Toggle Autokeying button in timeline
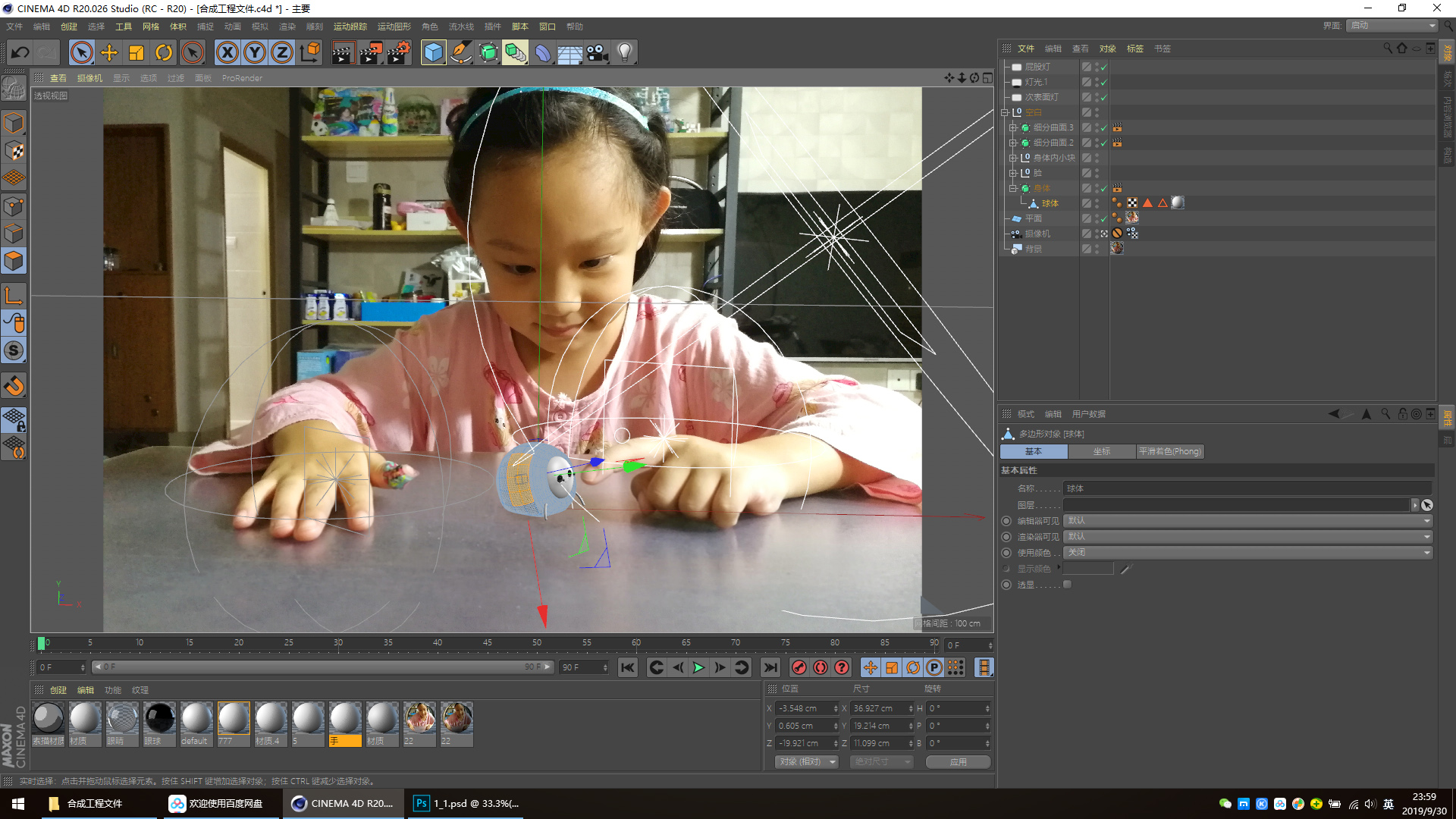 (821, 667)
